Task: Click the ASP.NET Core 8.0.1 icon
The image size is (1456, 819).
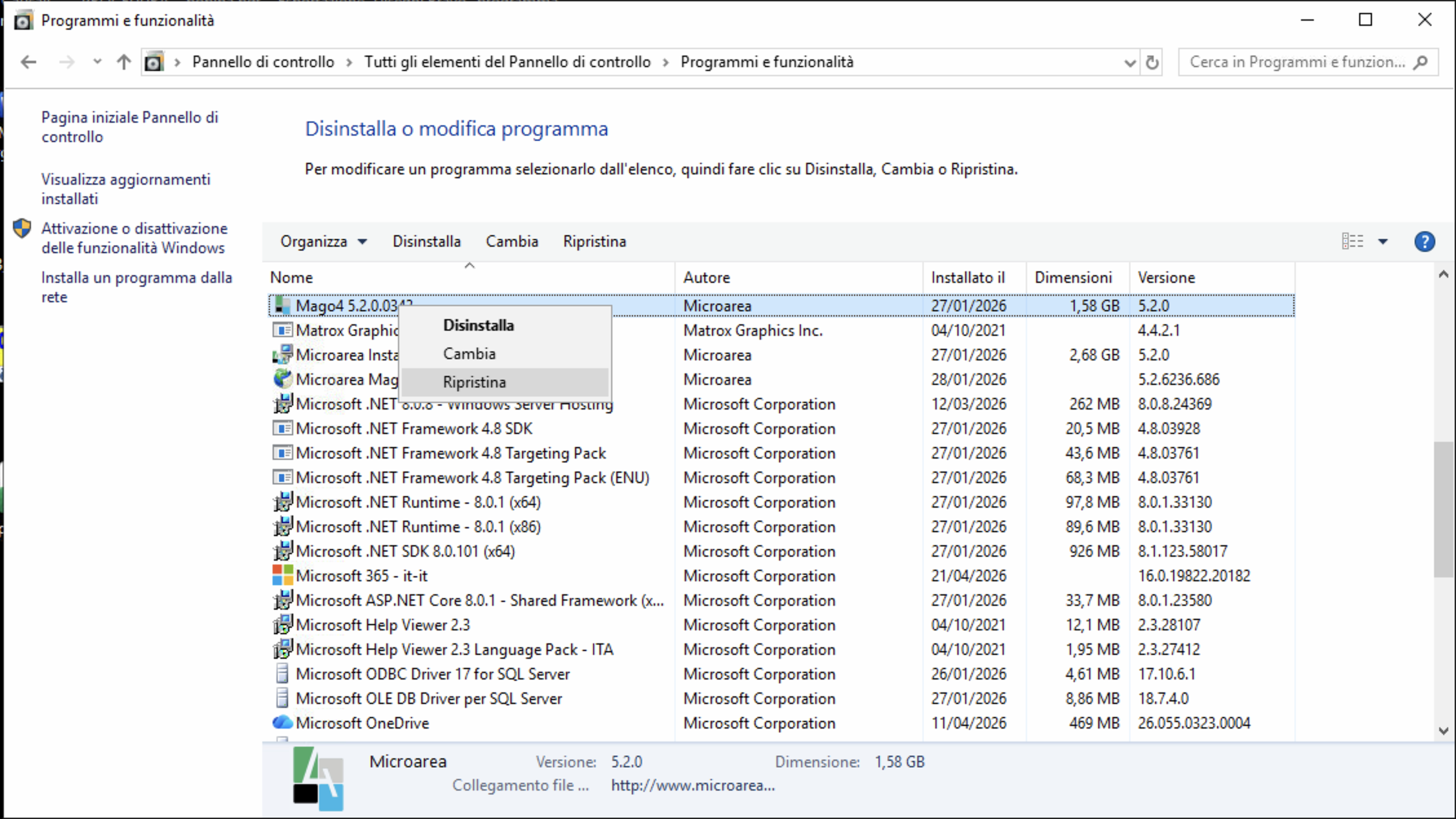Action: [x=282, y=600]
